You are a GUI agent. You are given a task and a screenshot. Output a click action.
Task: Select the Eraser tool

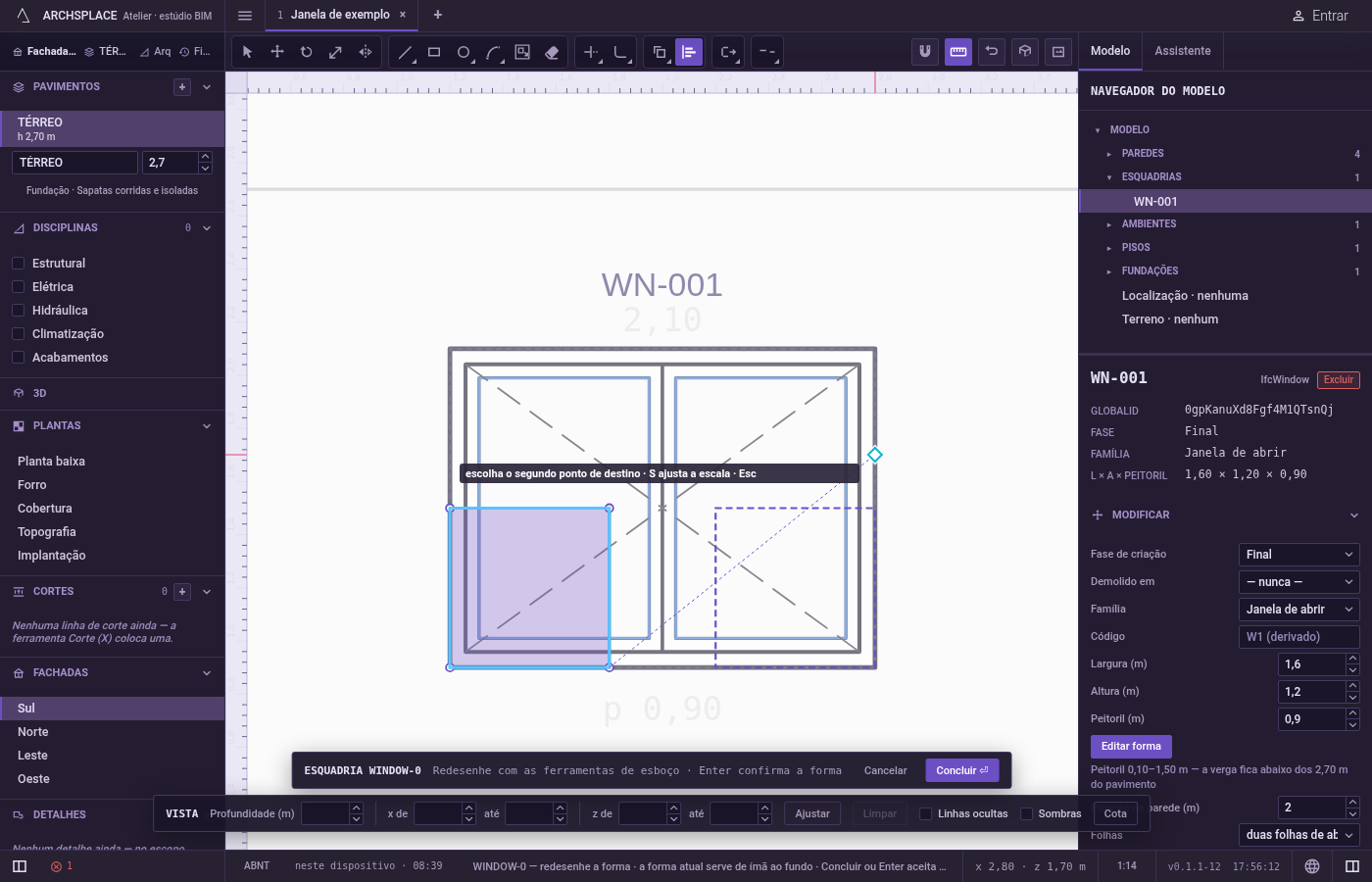pyautogui.click(x=552, y=52)
